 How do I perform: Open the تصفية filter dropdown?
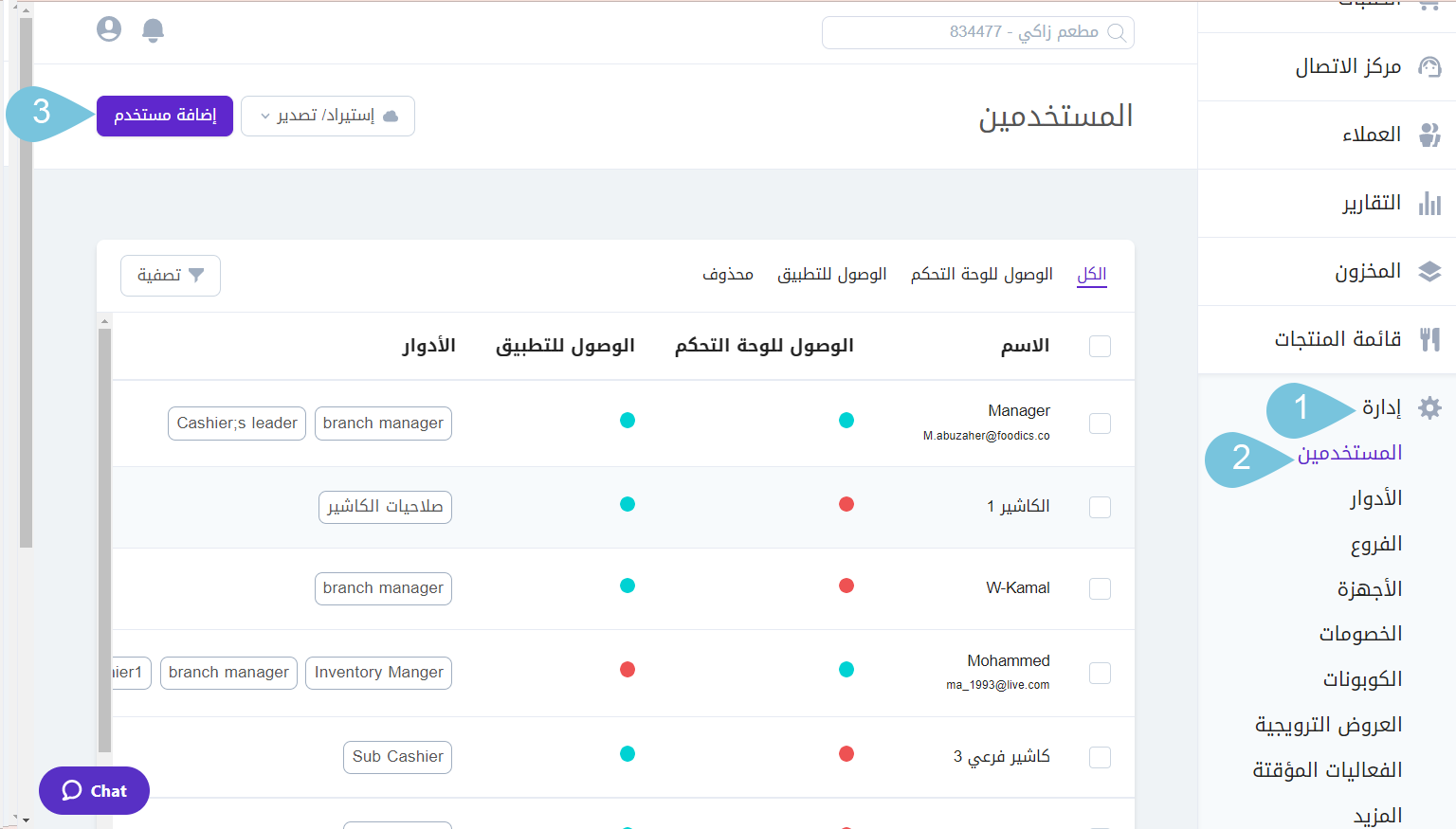[170, 275]
